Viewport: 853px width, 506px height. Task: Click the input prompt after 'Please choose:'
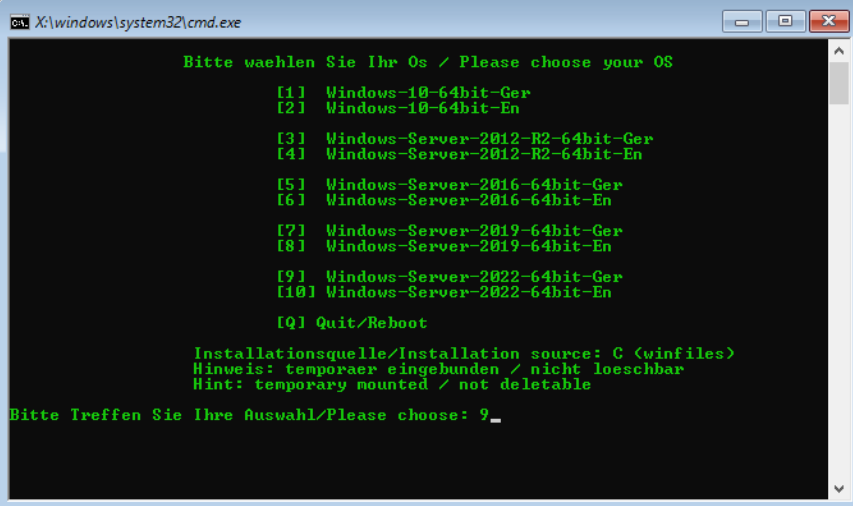pyautogui.click(x=490, y=415)
